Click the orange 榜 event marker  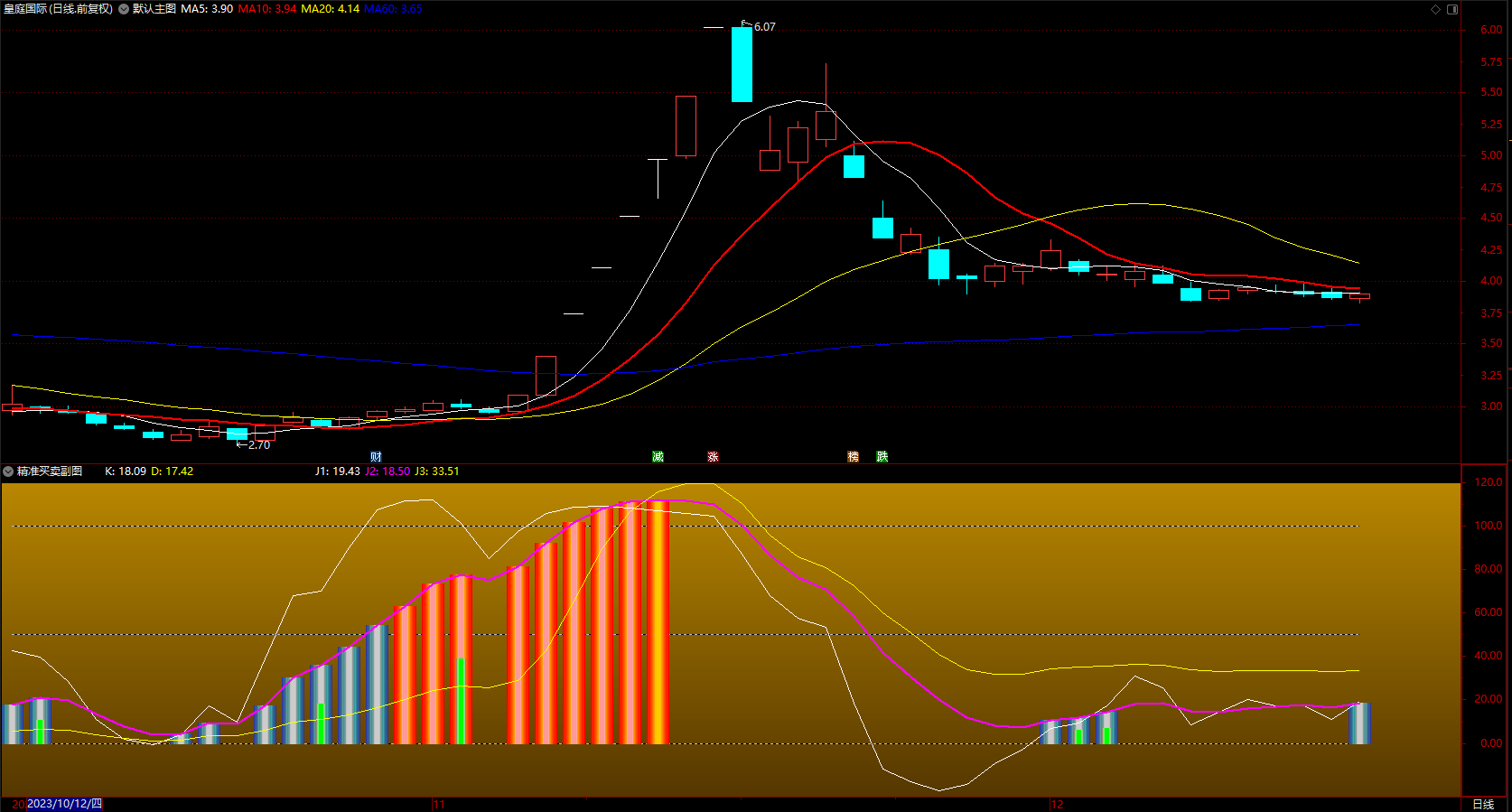coord(853,457)
